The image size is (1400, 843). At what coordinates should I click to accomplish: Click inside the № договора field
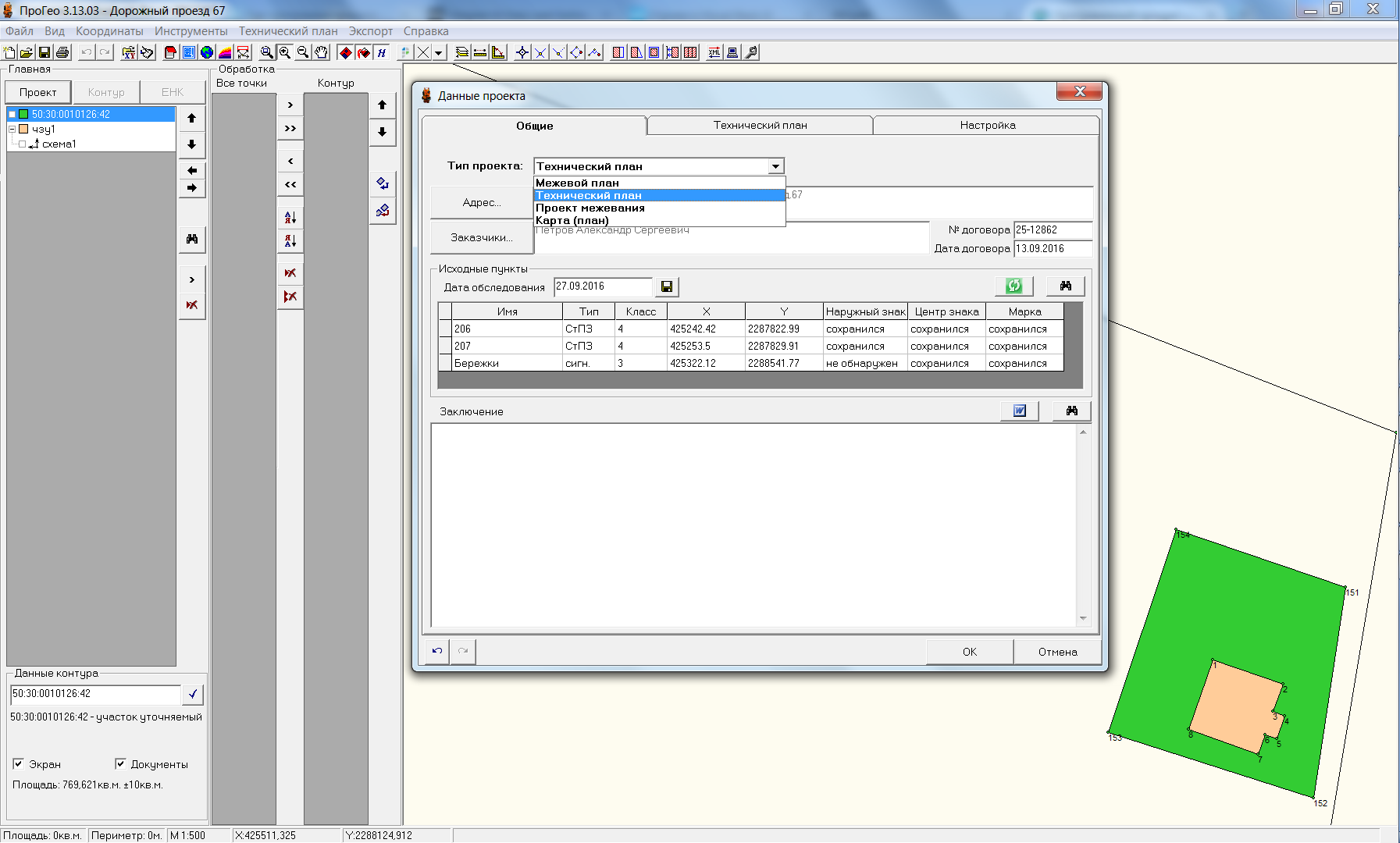click(x=1053, y=229)
